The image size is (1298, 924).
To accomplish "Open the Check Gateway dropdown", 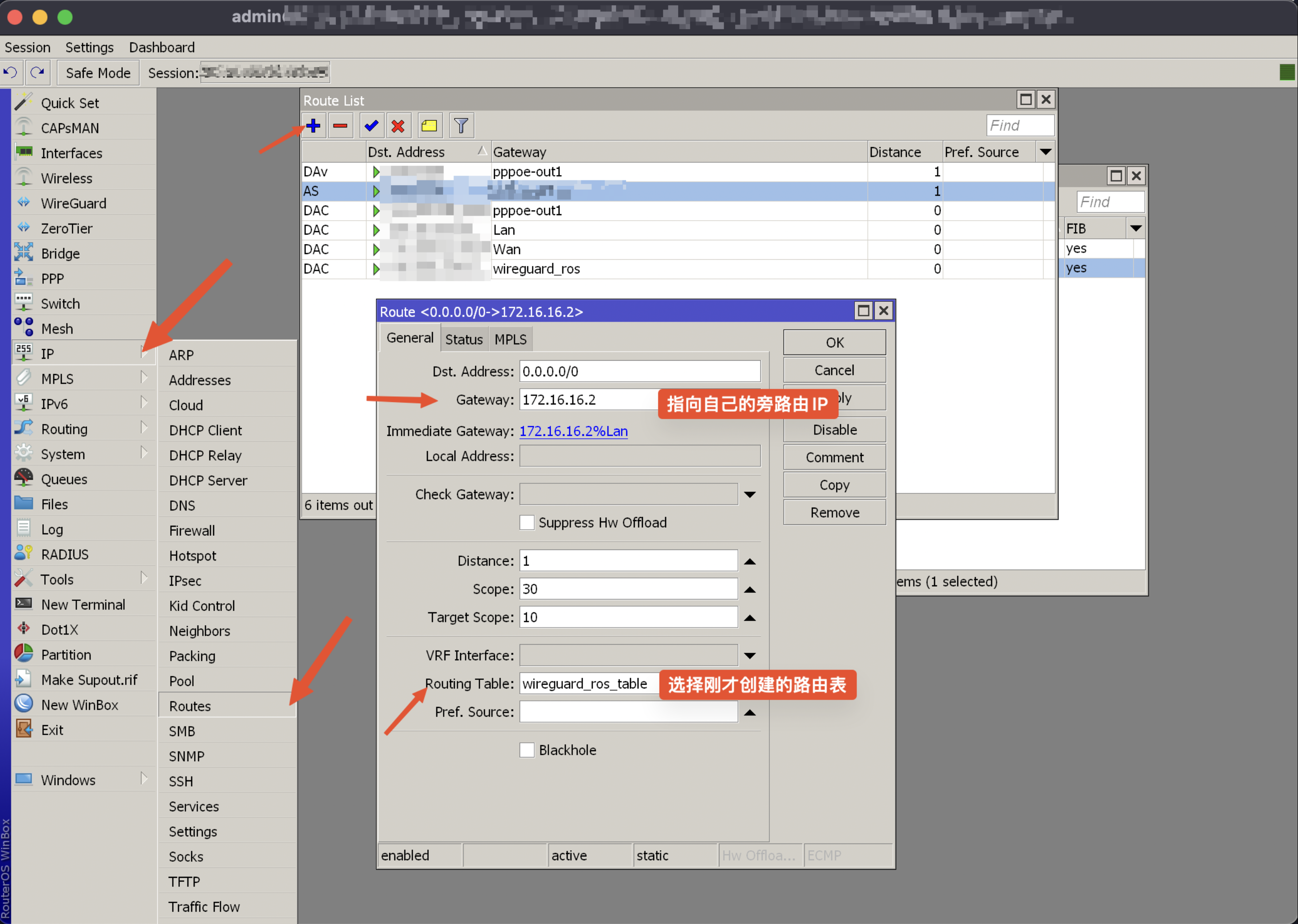I will click(x=749, y=494).
